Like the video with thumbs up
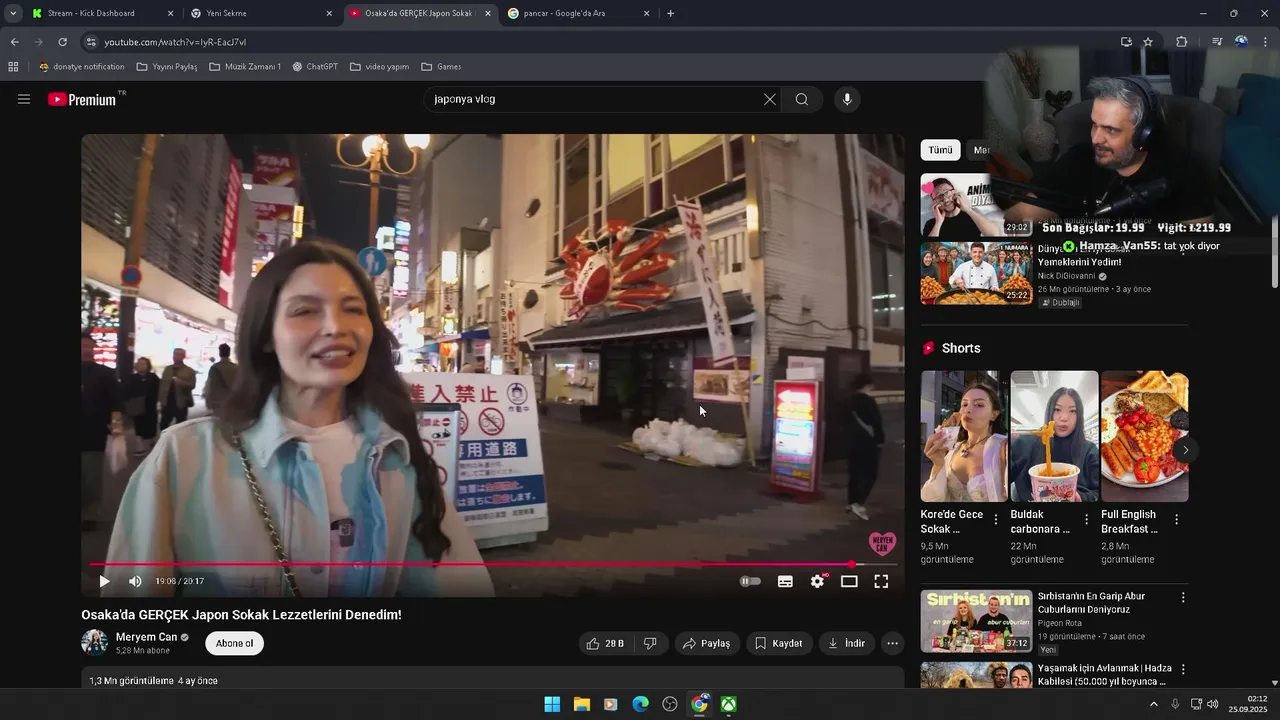 pos(606,643)
